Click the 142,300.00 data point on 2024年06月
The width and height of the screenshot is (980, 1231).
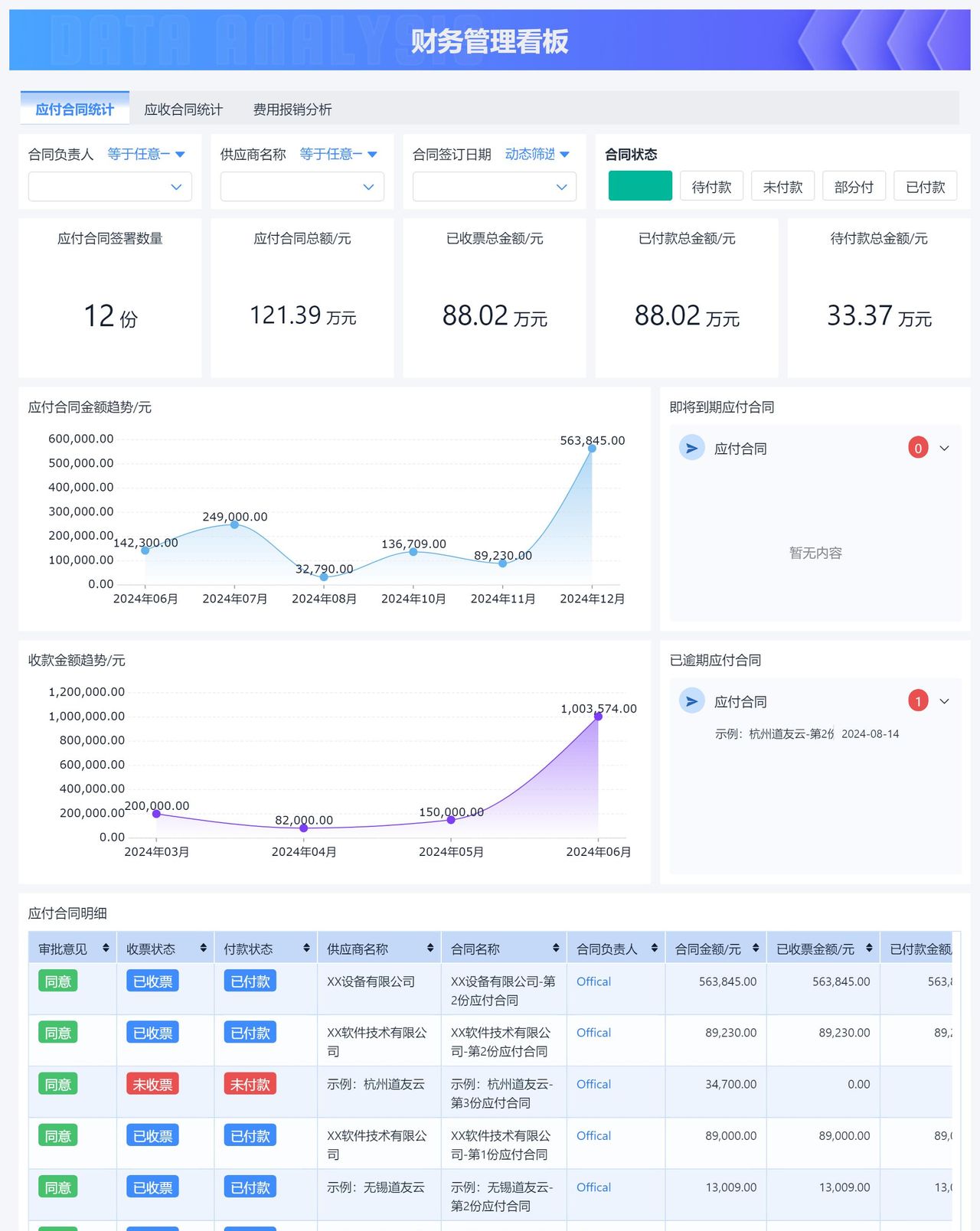click(145, 550)
